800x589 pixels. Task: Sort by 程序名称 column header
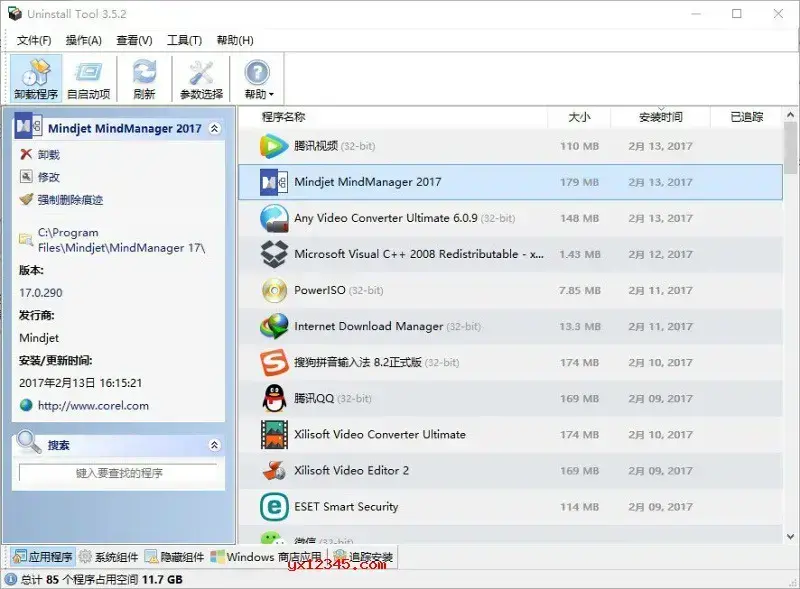point(284,117)
